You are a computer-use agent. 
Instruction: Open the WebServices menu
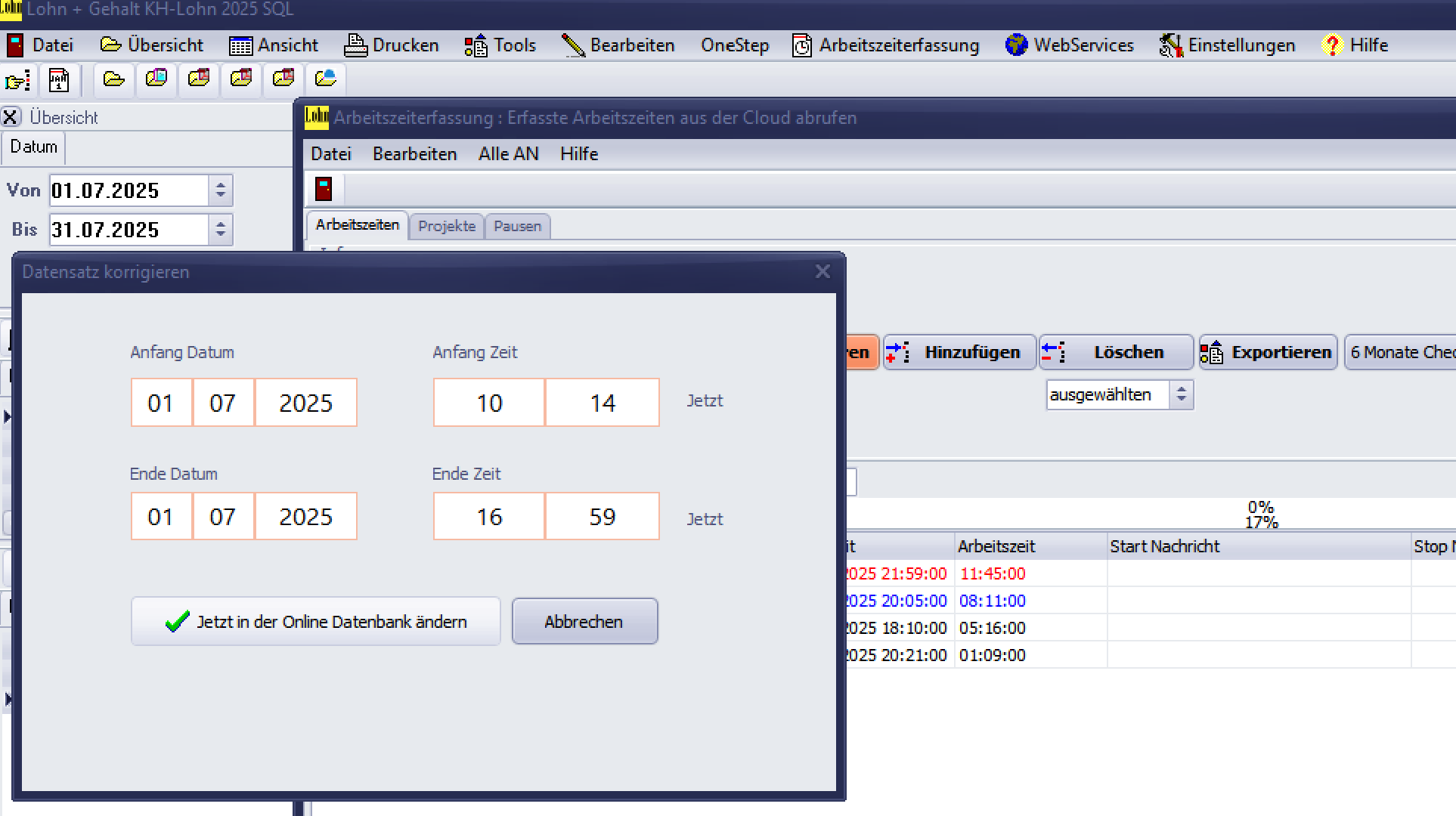(1070, 45)
